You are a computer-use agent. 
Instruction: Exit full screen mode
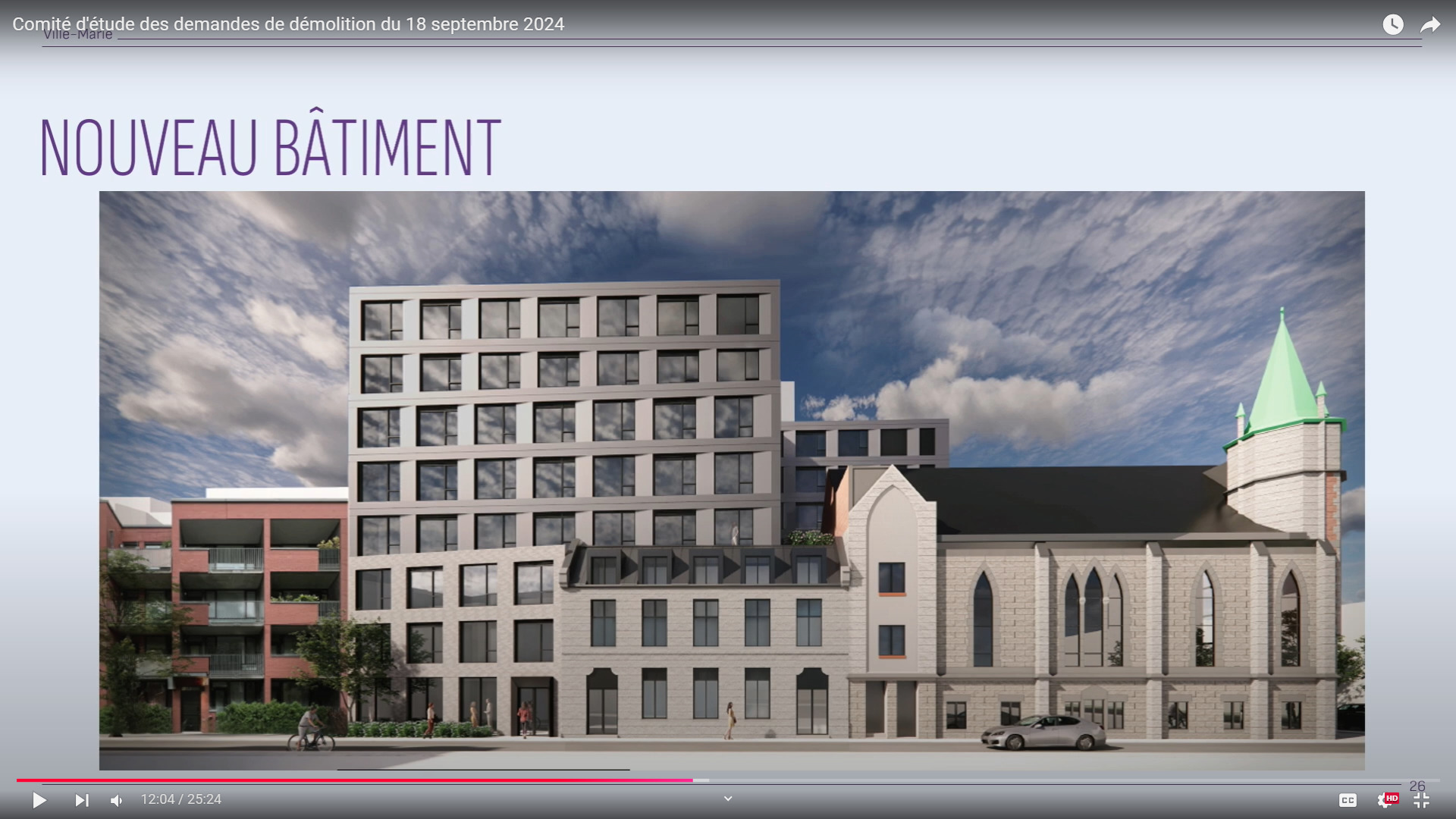tap(1422, 800)
